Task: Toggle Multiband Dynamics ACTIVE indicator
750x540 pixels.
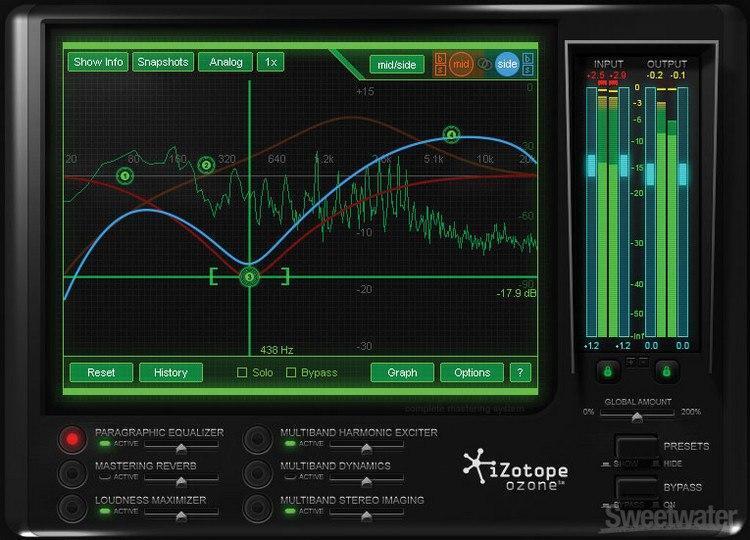Action: tap(290, 477)
